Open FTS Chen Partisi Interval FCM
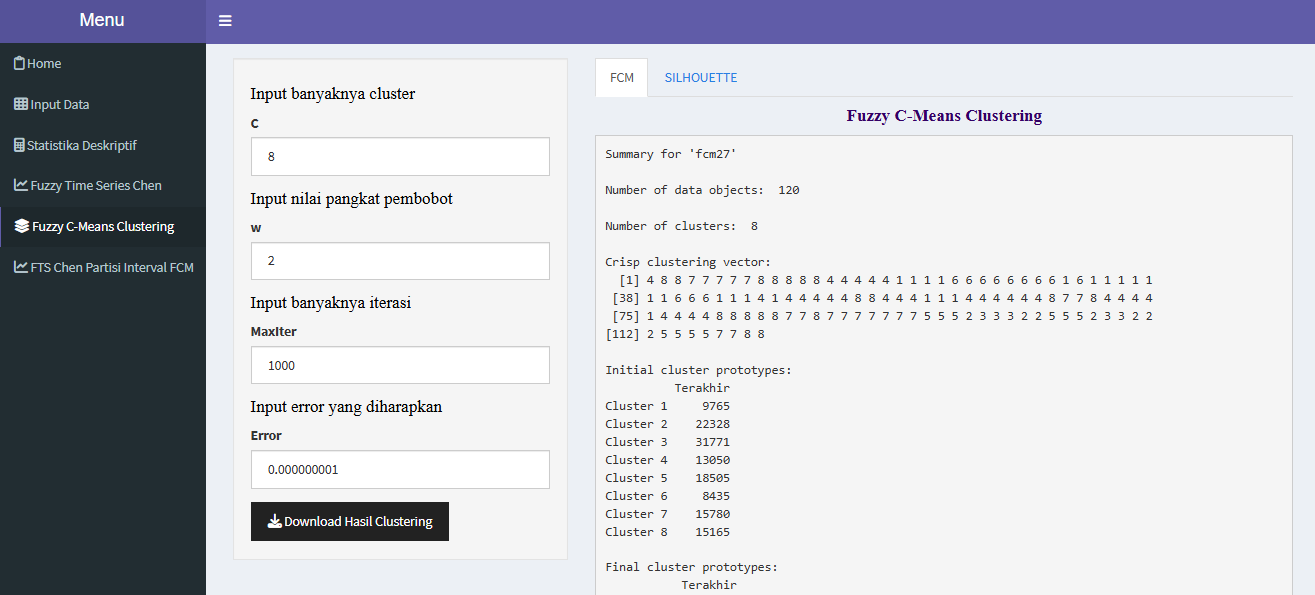The image size is (1315, 595). point(103,267)
